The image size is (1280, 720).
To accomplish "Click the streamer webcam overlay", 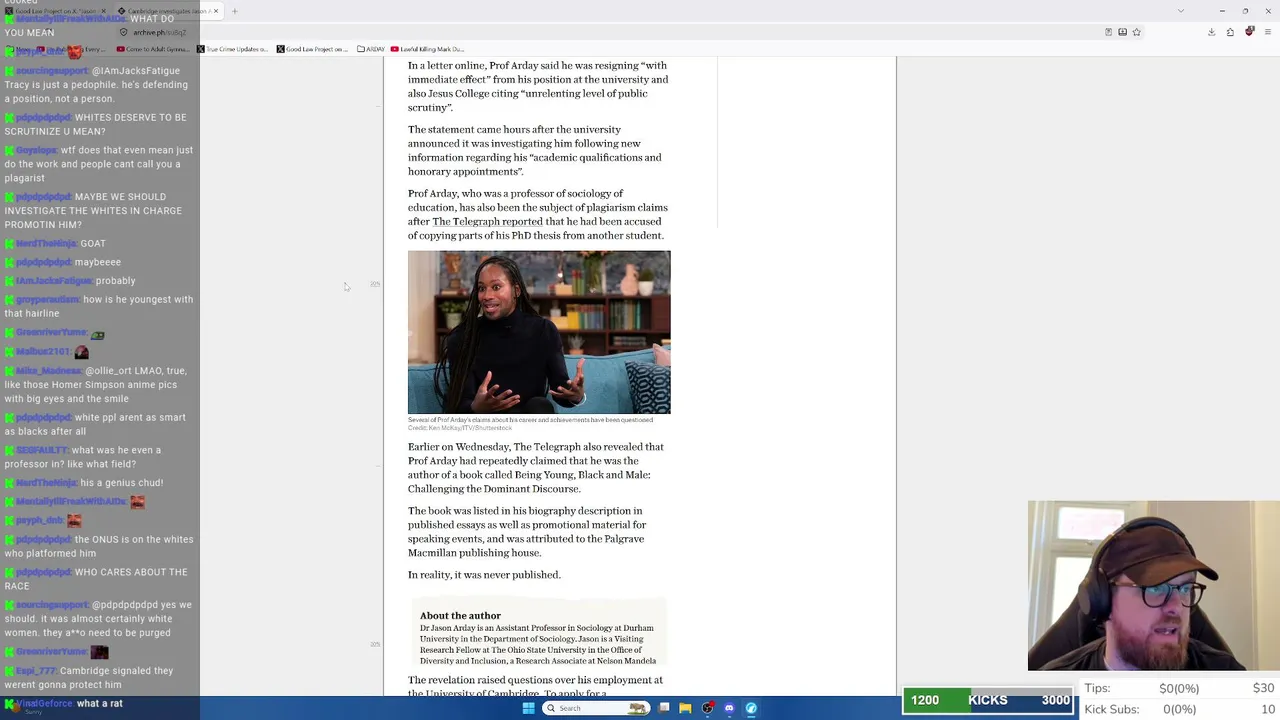I will pos(1153,585).
